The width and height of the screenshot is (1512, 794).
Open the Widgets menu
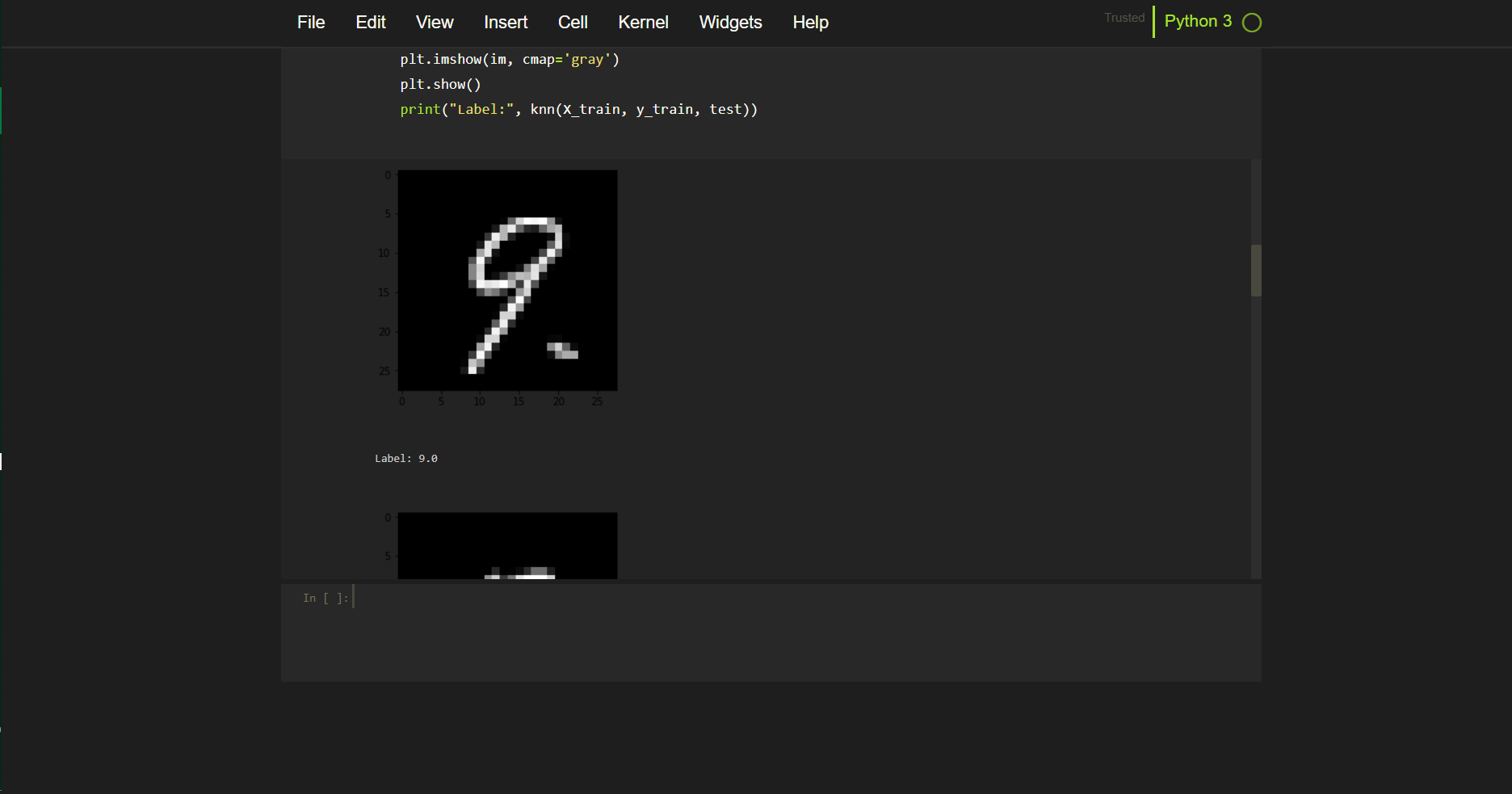point(730,23)
